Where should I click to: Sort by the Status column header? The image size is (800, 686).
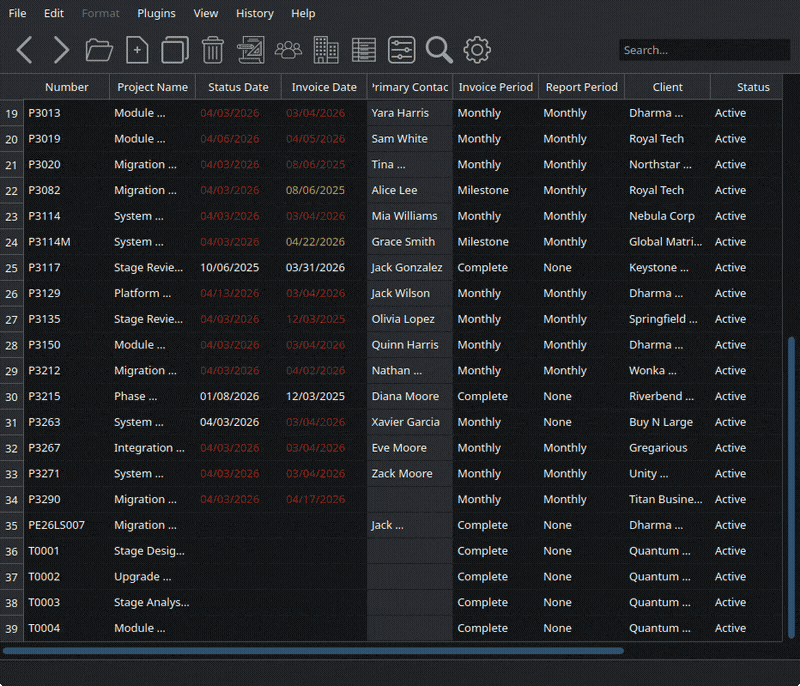click(x=747, y=87)
